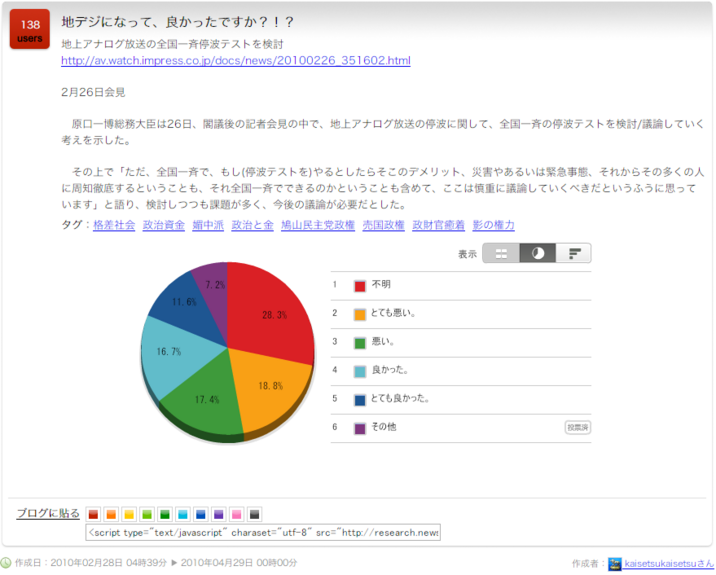
Task: Click the orange legend swatch for とても悪い。
Action: pyautogui.click(x=360, y=315)
